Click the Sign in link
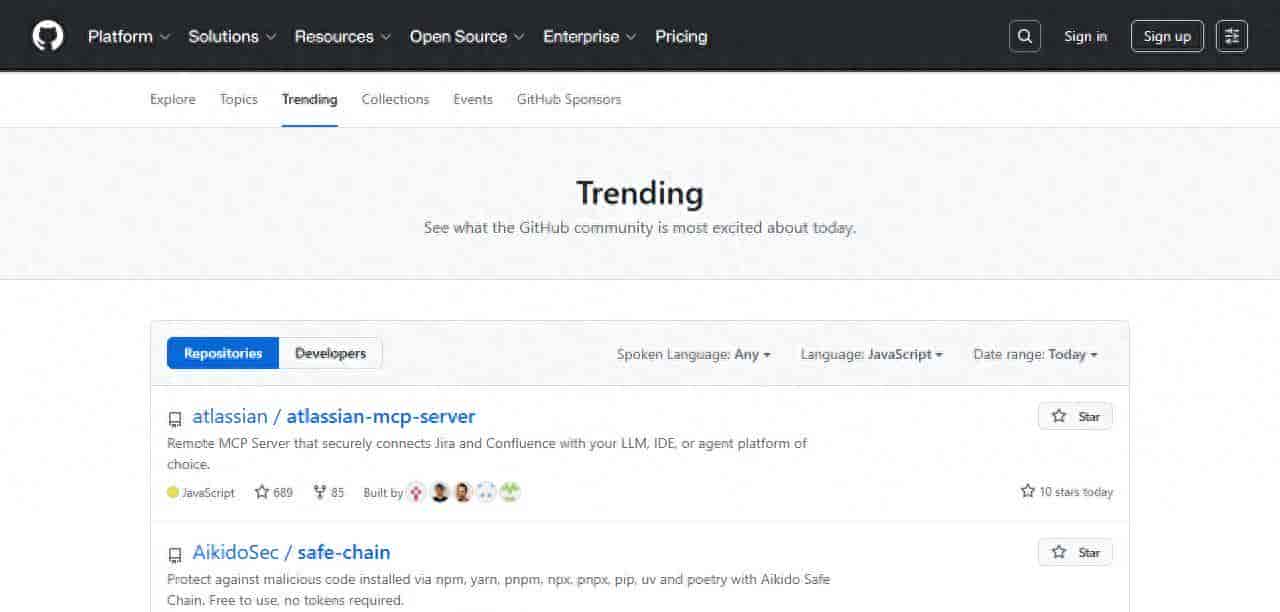1280x612 pixels. pyautogui.click(x=1086, y=36)
